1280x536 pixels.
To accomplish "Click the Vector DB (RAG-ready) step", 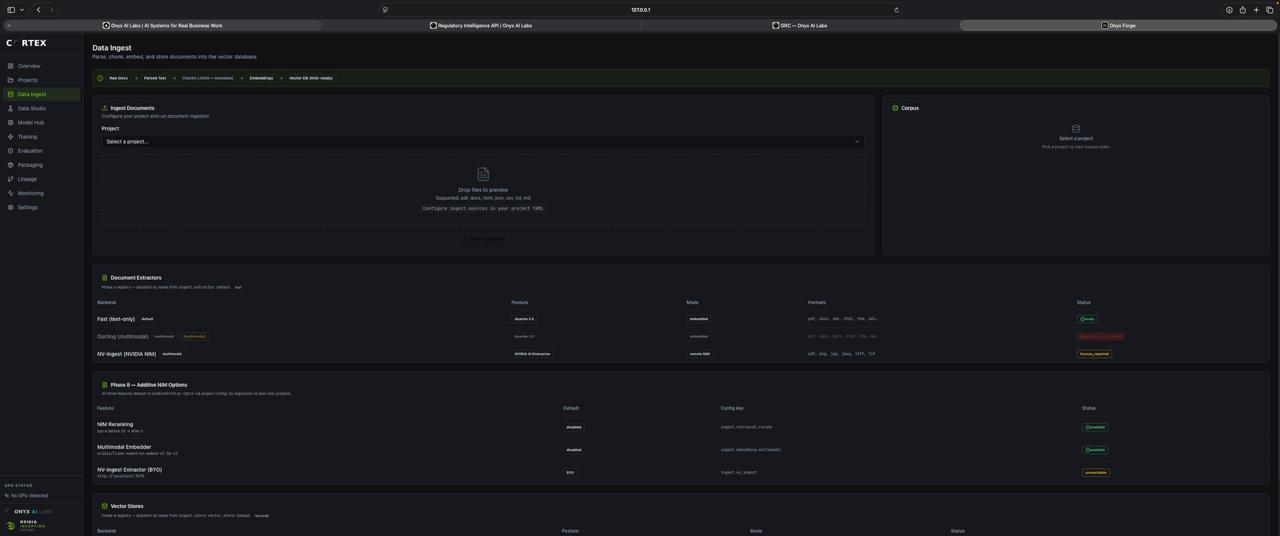I will tap(311, 78).
